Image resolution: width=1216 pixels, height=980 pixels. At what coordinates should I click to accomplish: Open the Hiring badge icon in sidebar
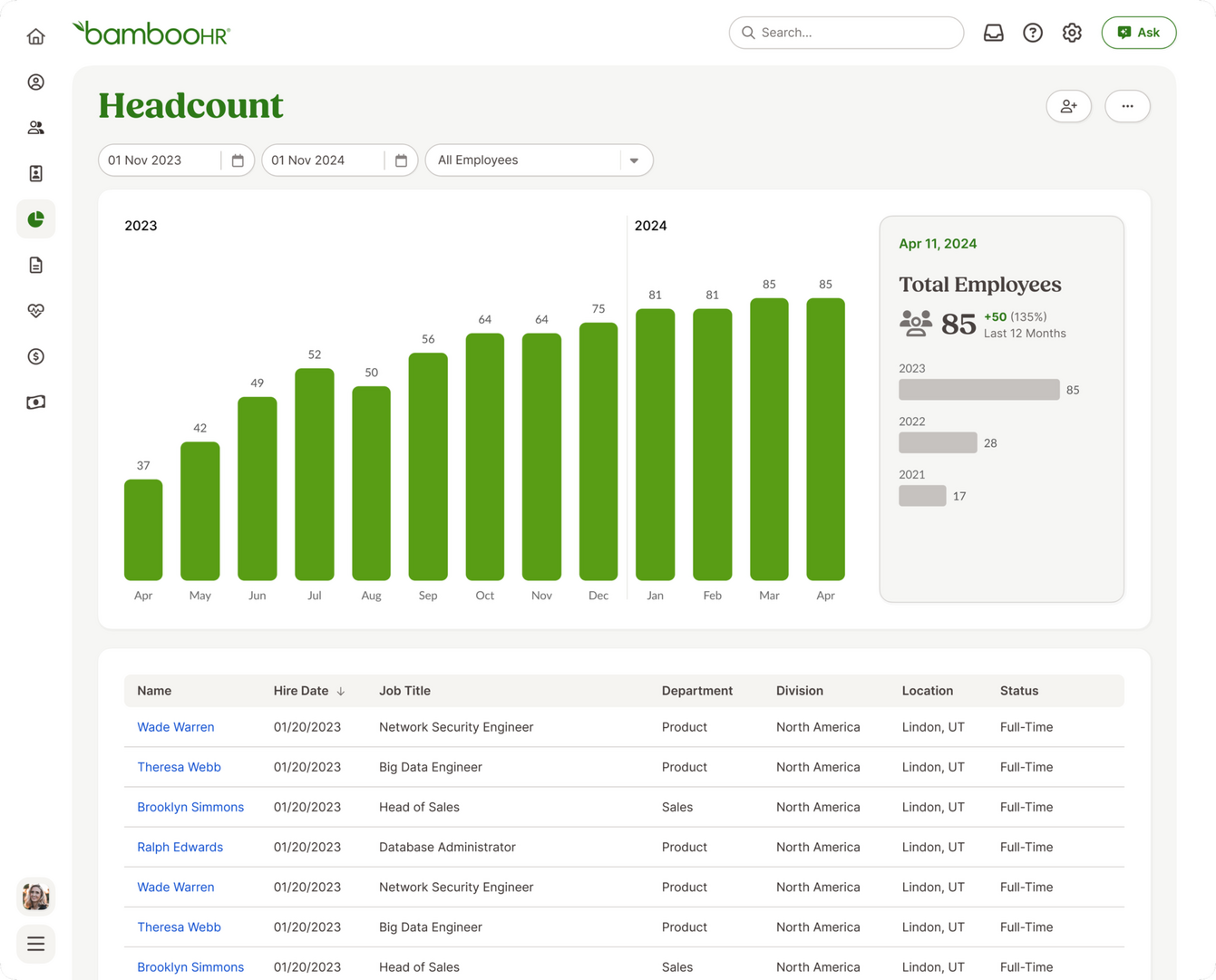[x=35, y=173]
